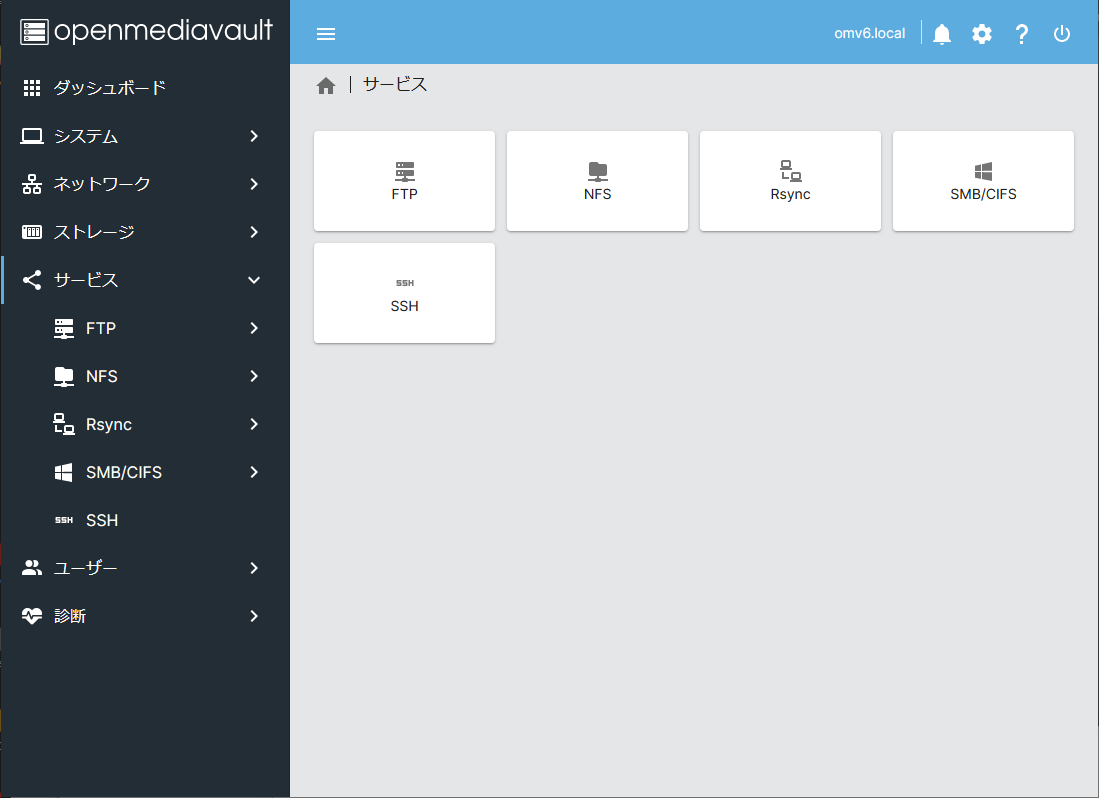Expand the System menu chevron
This screenshot has width=1099, height=798.
click(x=254, y=136)
